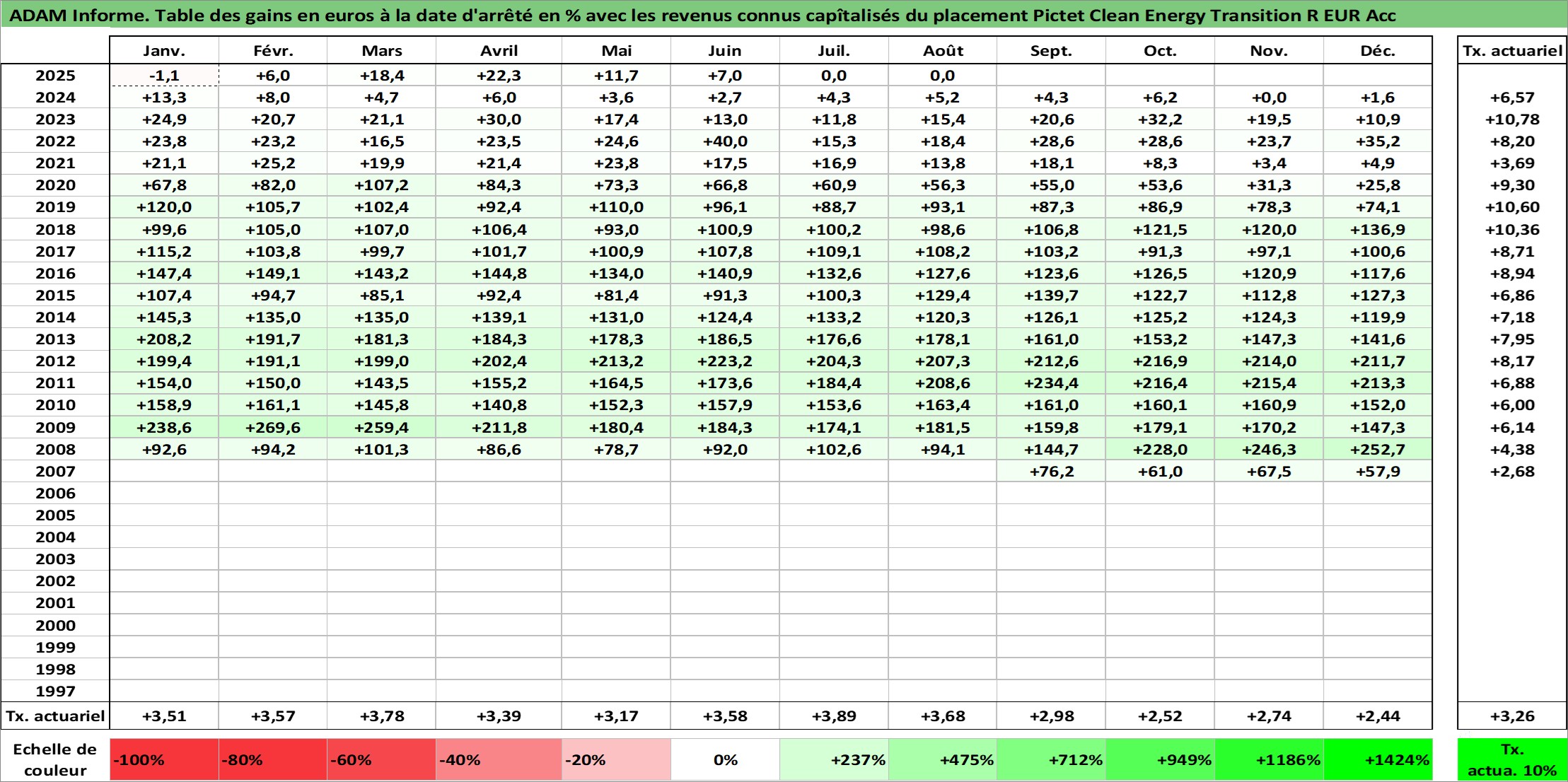1568x782 pixels.
Task: Click the '+3,4' cell for November 2021
Action: [1269, 163]
